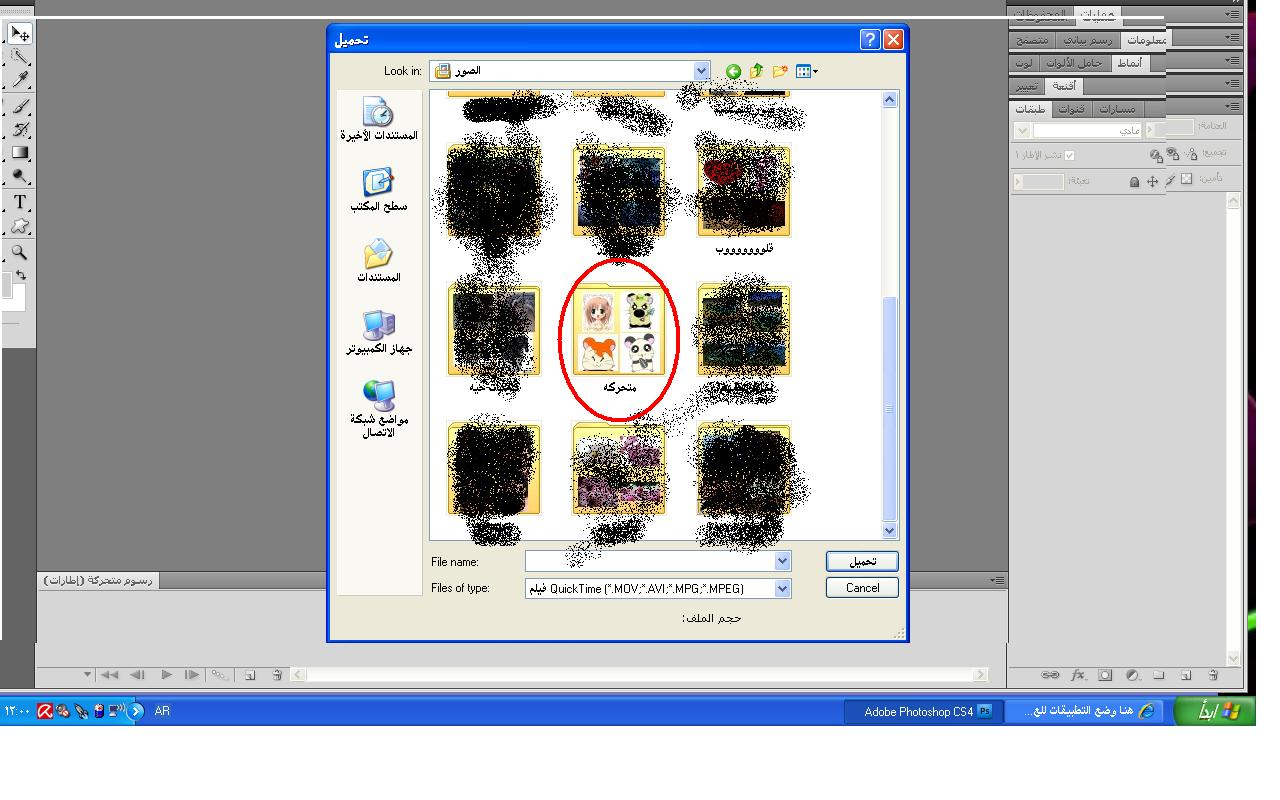This screenshot has width=1280, height=800.
Task: Open the view menu dropdown in dialog
Action: [x=807, y=71]
